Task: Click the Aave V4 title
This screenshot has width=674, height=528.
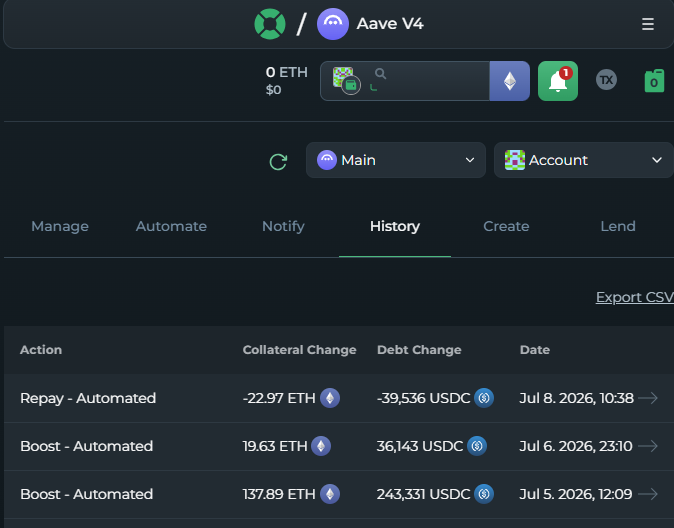Action: (390, 24)
